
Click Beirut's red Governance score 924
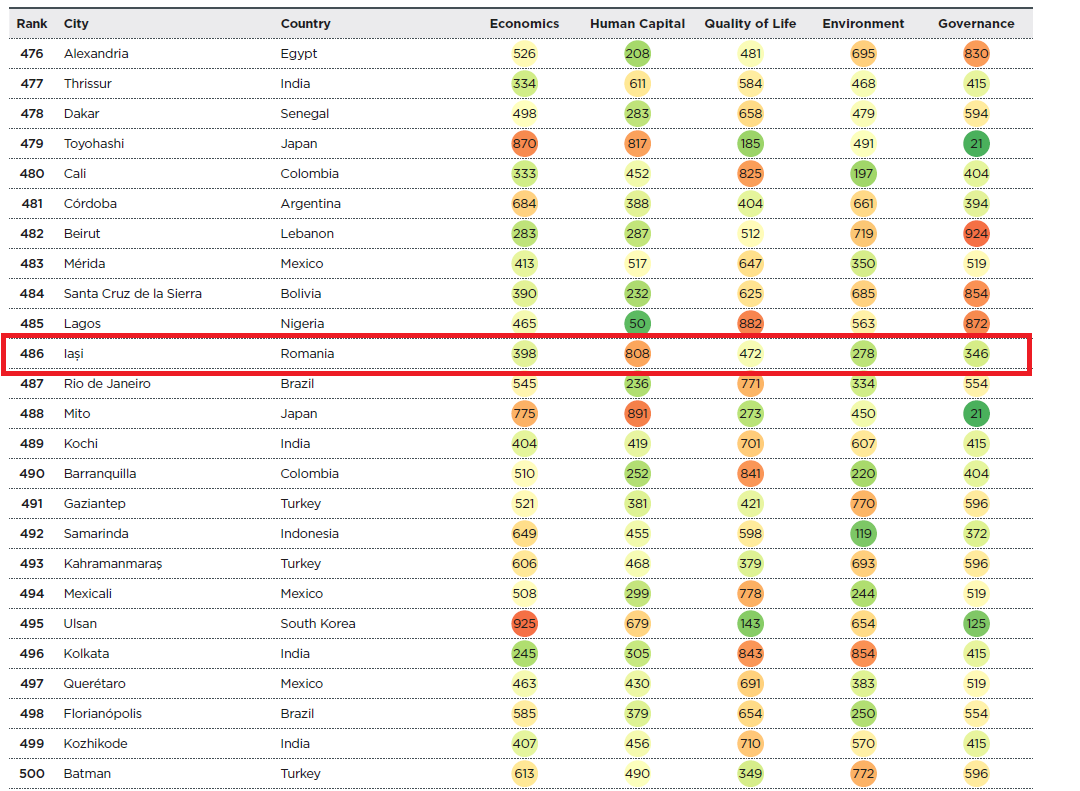[x=976, y=234]
